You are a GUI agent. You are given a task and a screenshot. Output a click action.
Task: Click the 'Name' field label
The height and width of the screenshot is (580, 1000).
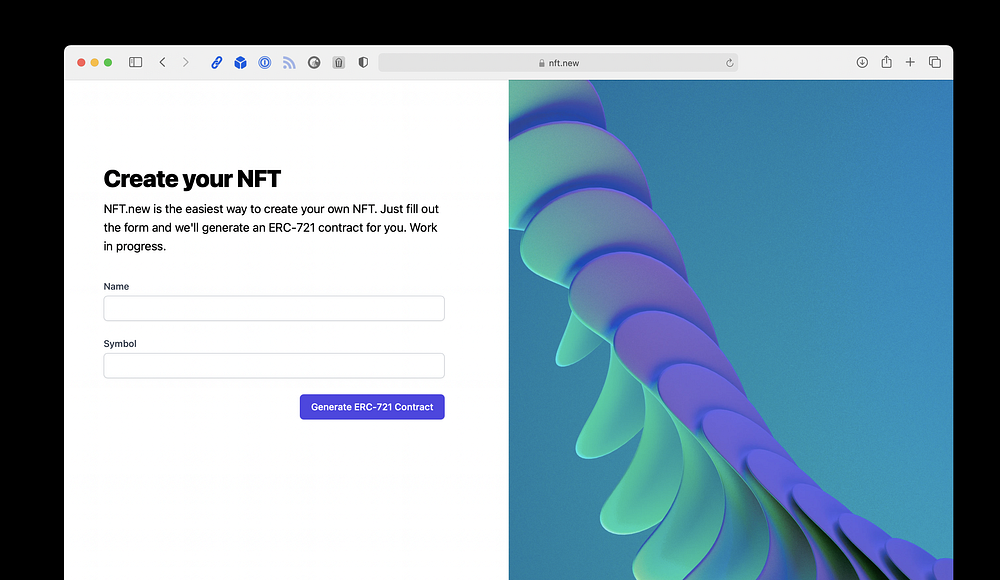pos(116,286)
